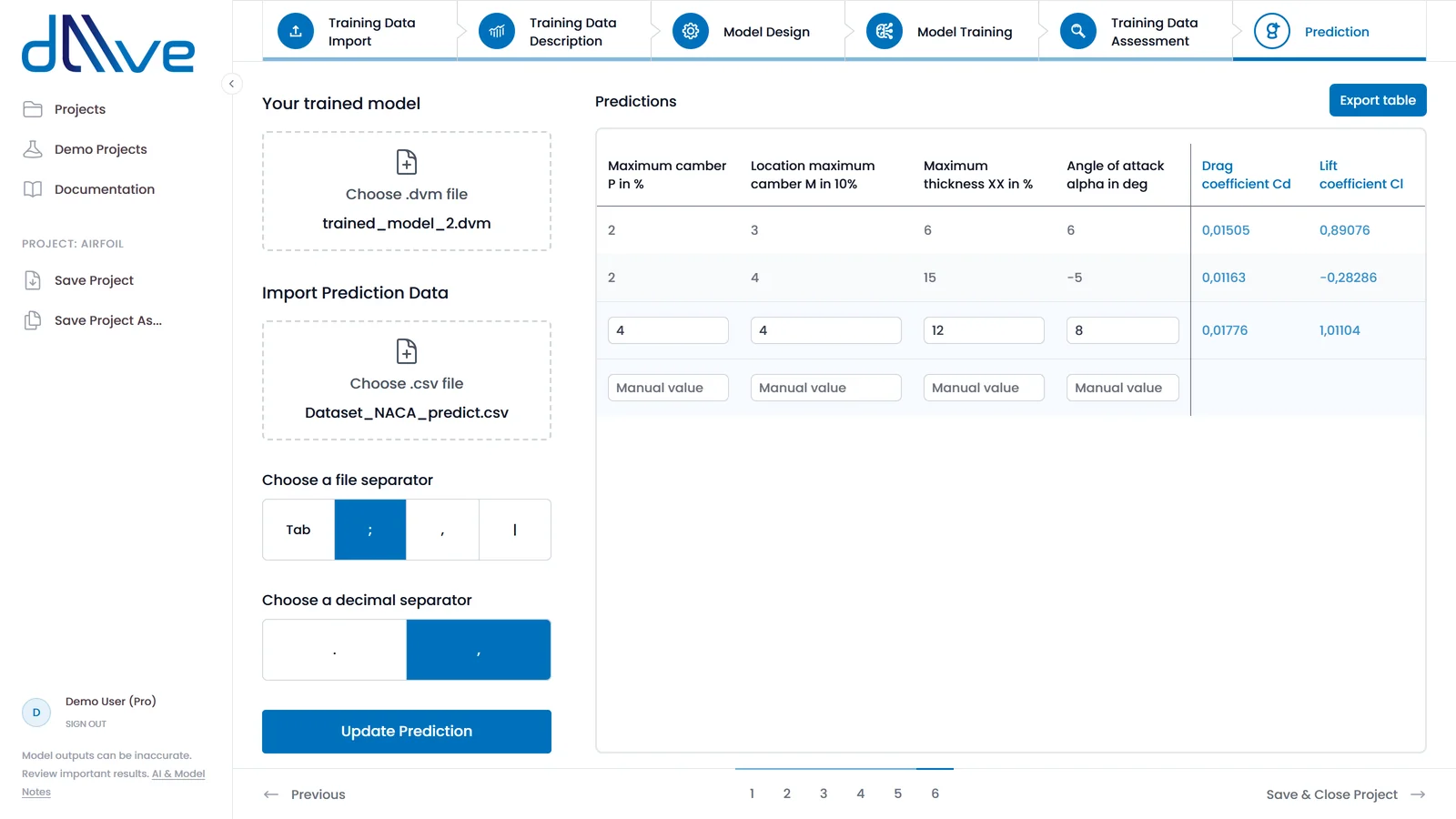This screenshot has width=1456, height=819.
Task: Click the Save Project As icon
Action: coord(33,320)
